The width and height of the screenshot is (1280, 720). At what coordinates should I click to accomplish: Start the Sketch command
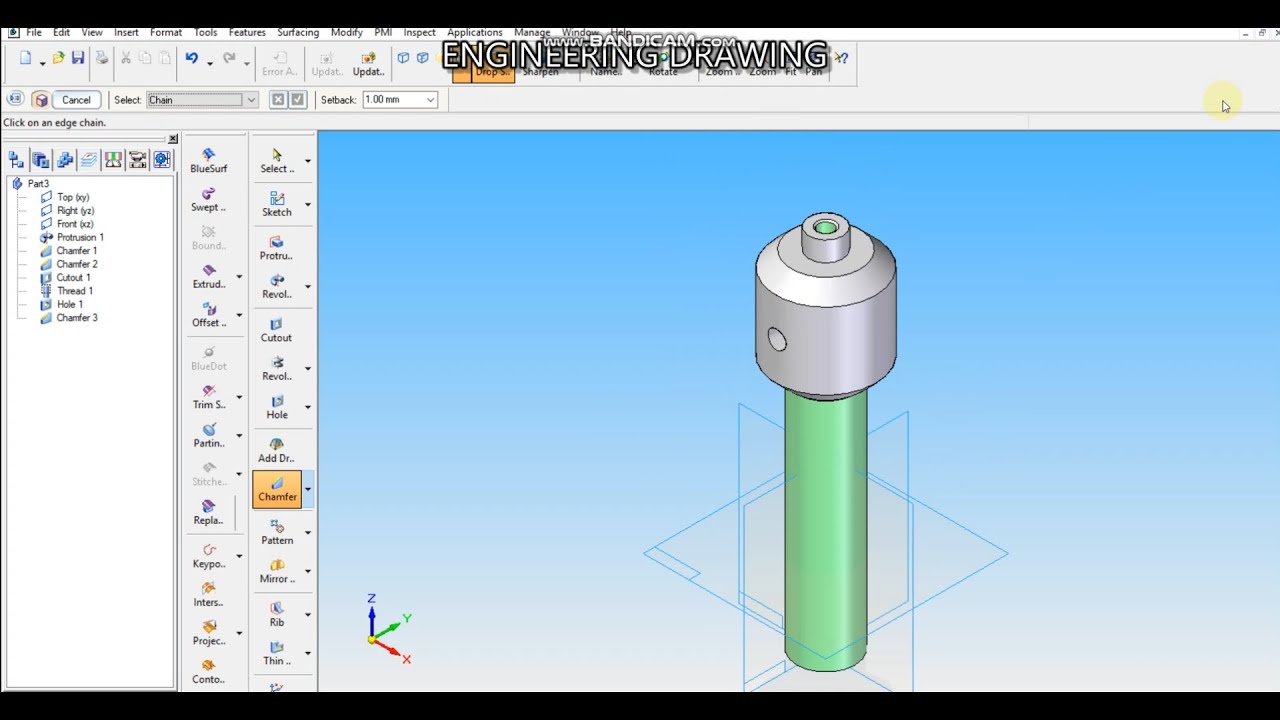point(277,204)
